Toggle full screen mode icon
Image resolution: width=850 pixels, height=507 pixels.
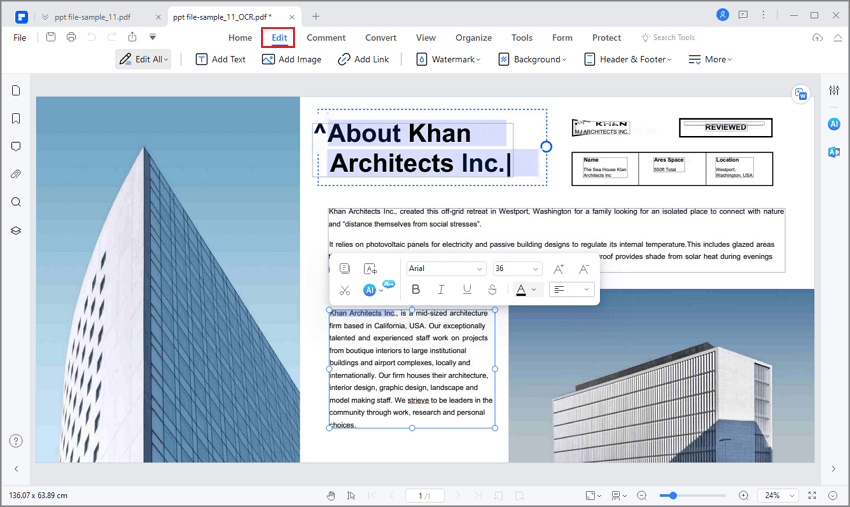812,495
